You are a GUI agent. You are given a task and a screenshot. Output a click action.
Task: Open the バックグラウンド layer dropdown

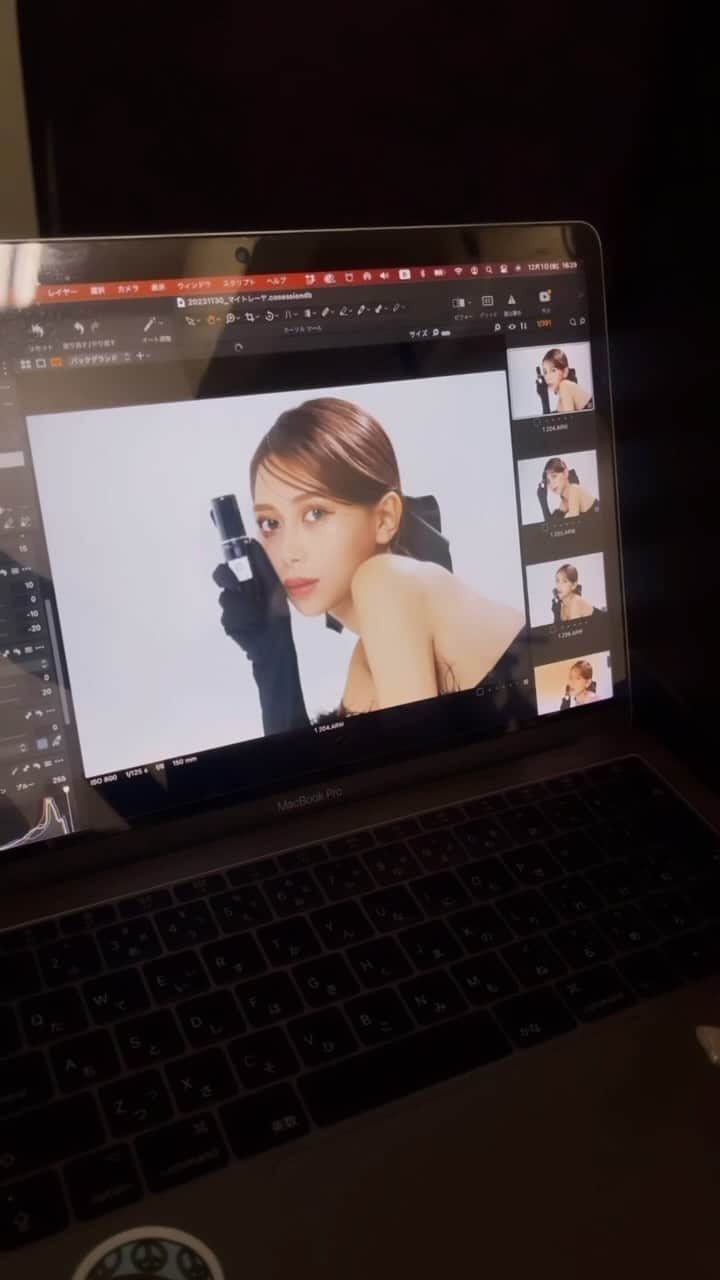(98, 358)
